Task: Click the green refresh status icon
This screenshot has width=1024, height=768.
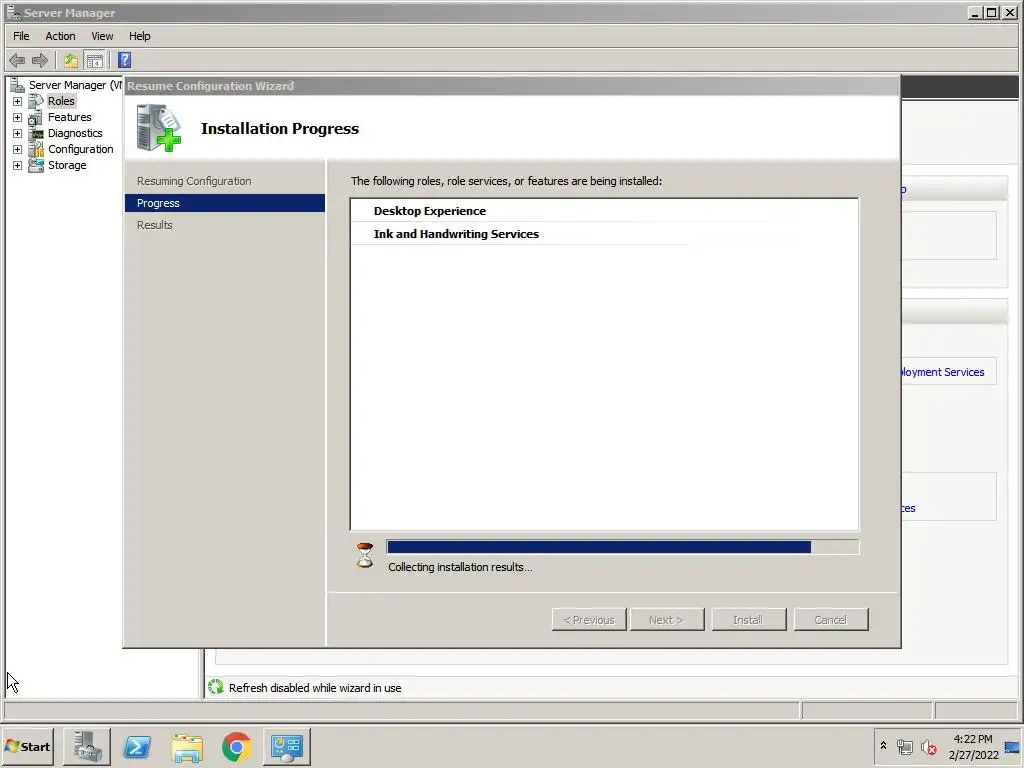Action: 216,686
